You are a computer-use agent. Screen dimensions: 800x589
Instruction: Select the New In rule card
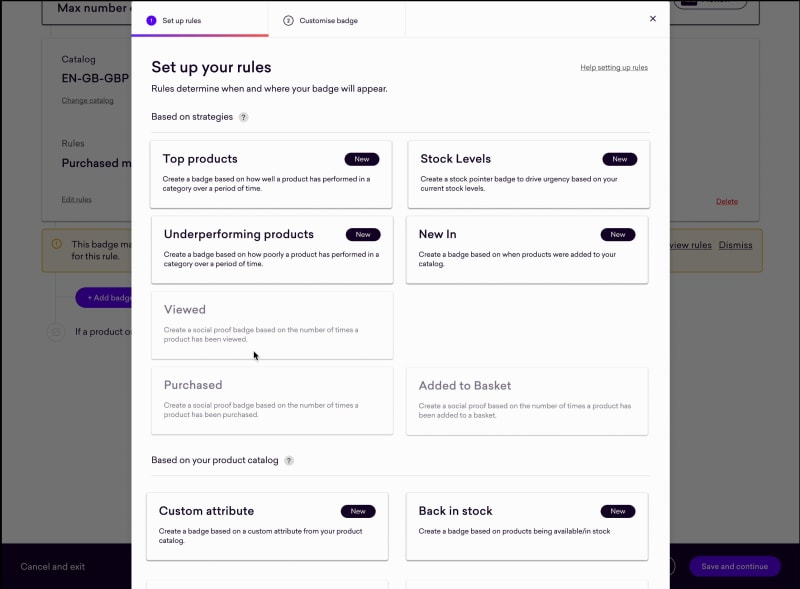click(527, 249)
